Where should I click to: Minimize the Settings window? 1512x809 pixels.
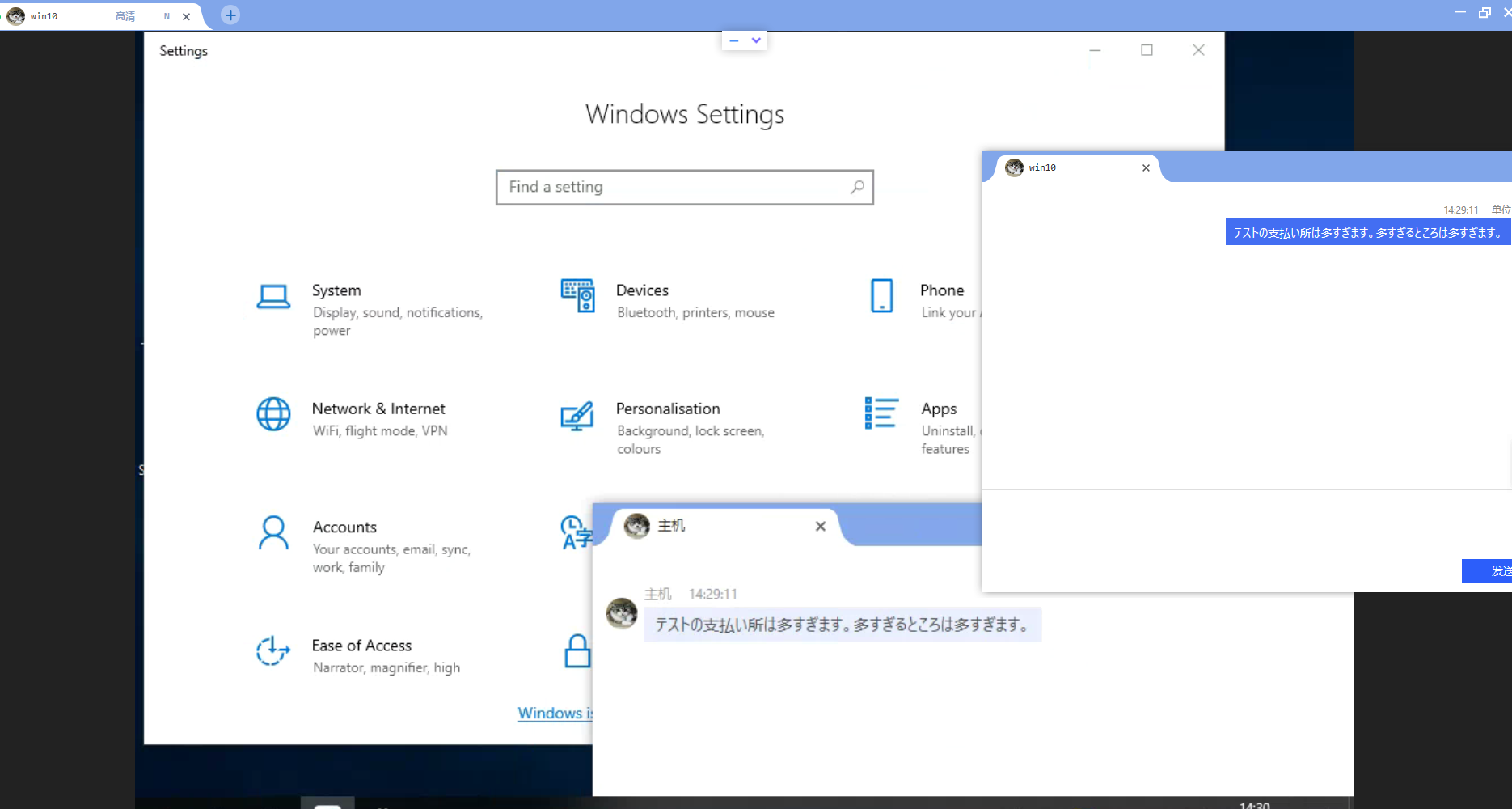[x=1095, y=50]
